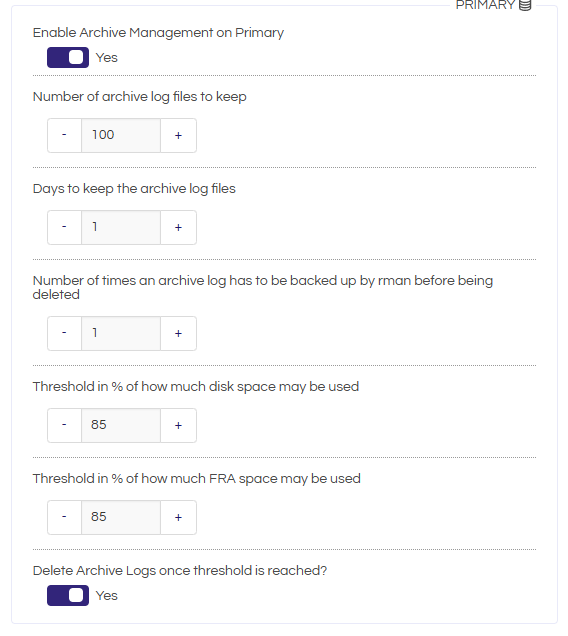Toggle Enable Archive Management on Primary
The image size is (568, 636).
click(68, 58)
